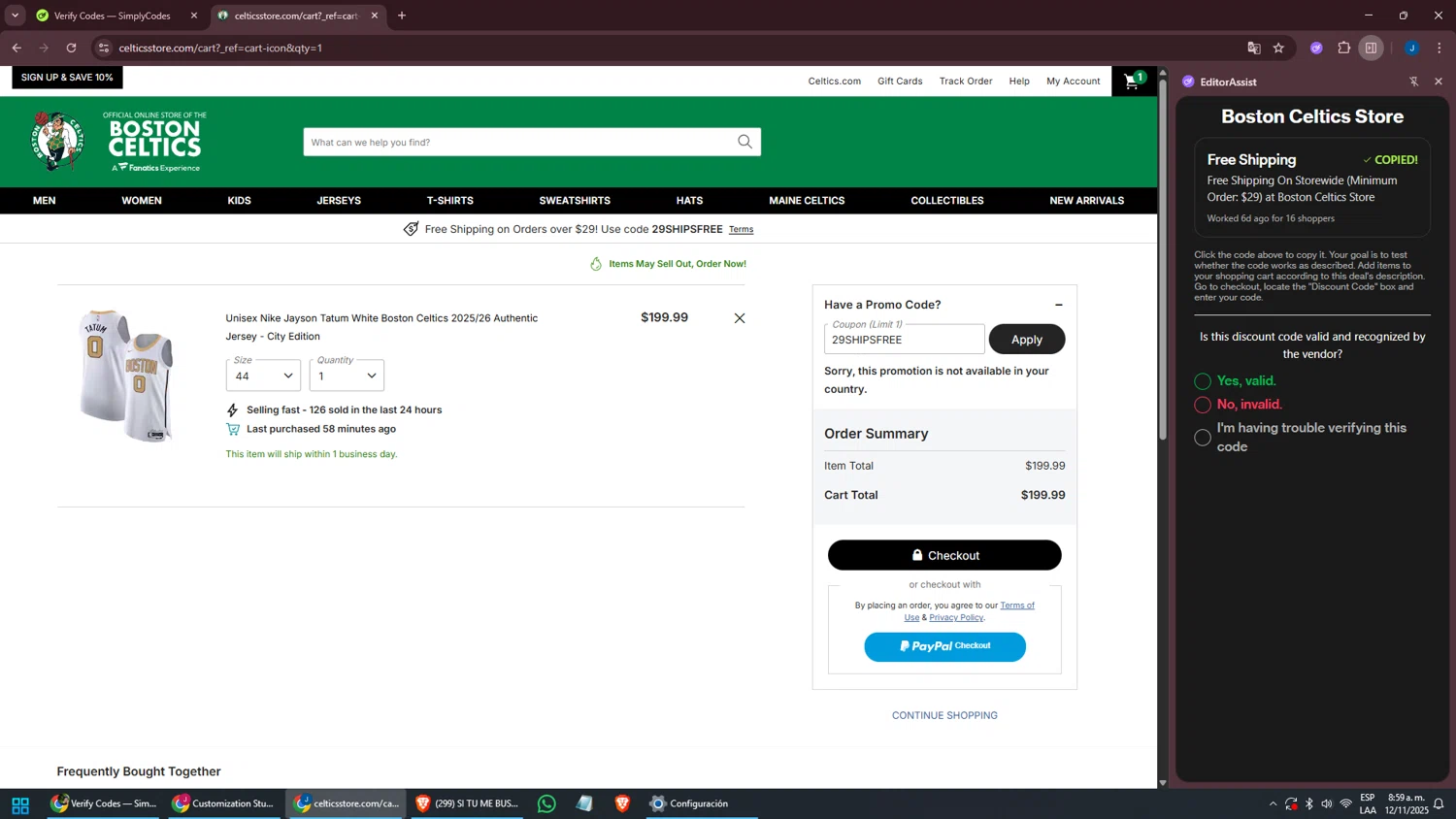Open the JERSEYS navigation menu

[x=339, y=201]
